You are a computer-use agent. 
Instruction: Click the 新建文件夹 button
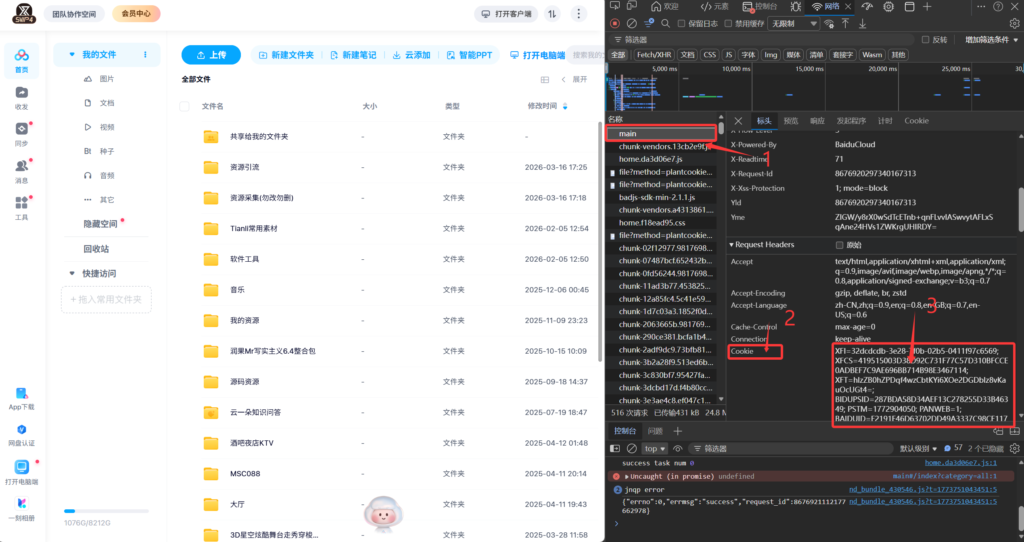pos(286,56)
